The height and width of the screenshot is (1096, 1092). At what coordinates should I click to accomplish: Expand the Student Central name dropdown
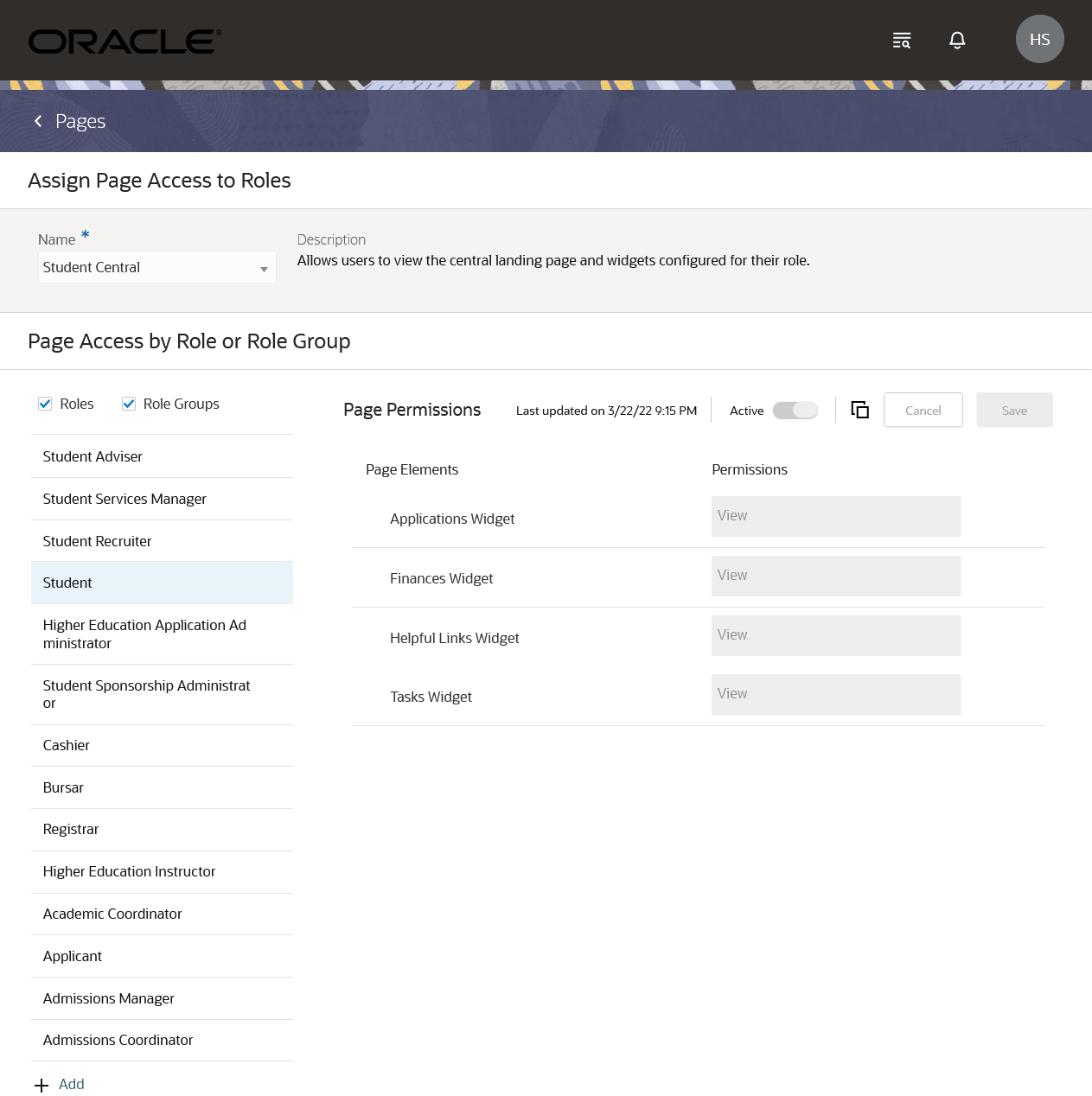264,269
